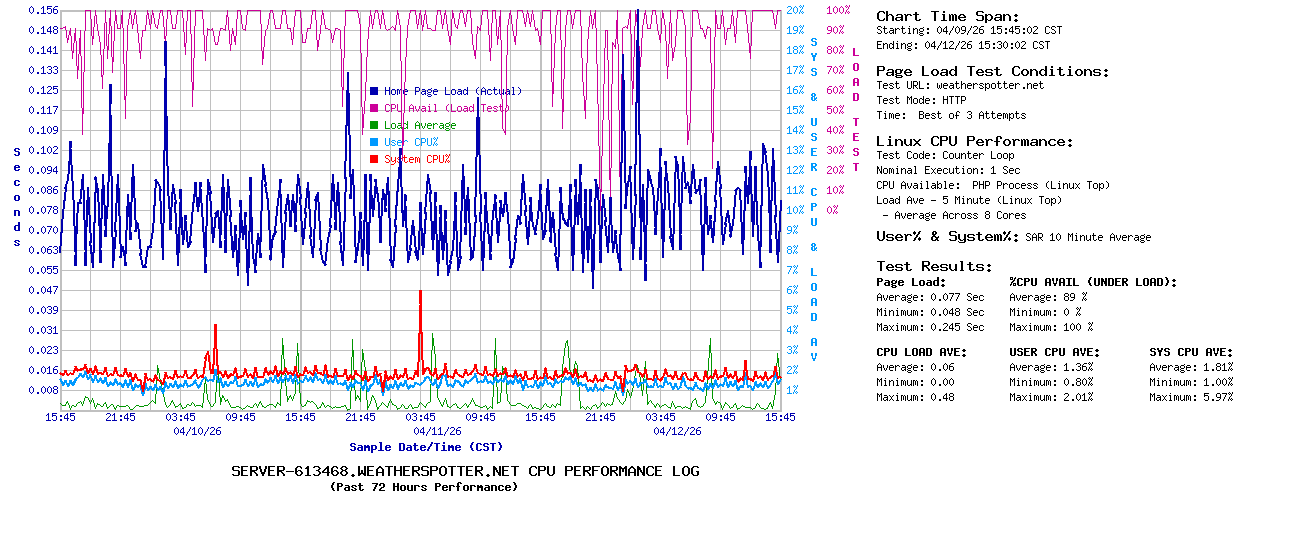This screenshot has width=1300, height=550.
Task: Click the 0.156 value on the Seconds axis
Action: [x=43, y=10]
